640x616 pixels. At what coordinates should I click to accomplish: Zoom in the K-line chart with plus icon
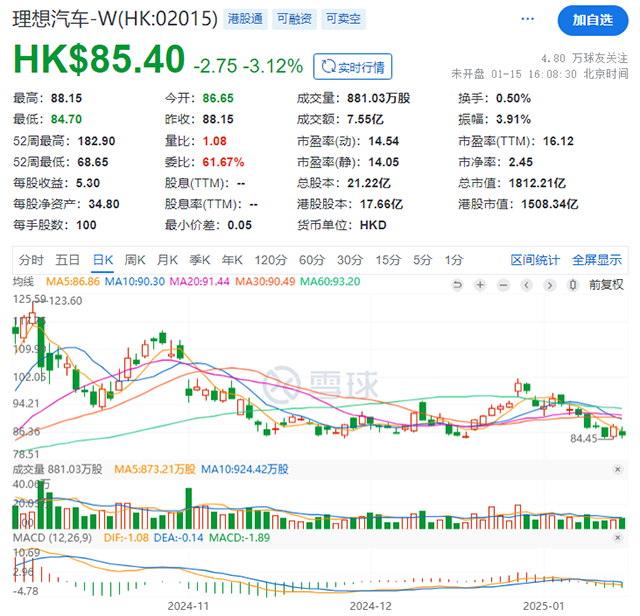[480, 285]
